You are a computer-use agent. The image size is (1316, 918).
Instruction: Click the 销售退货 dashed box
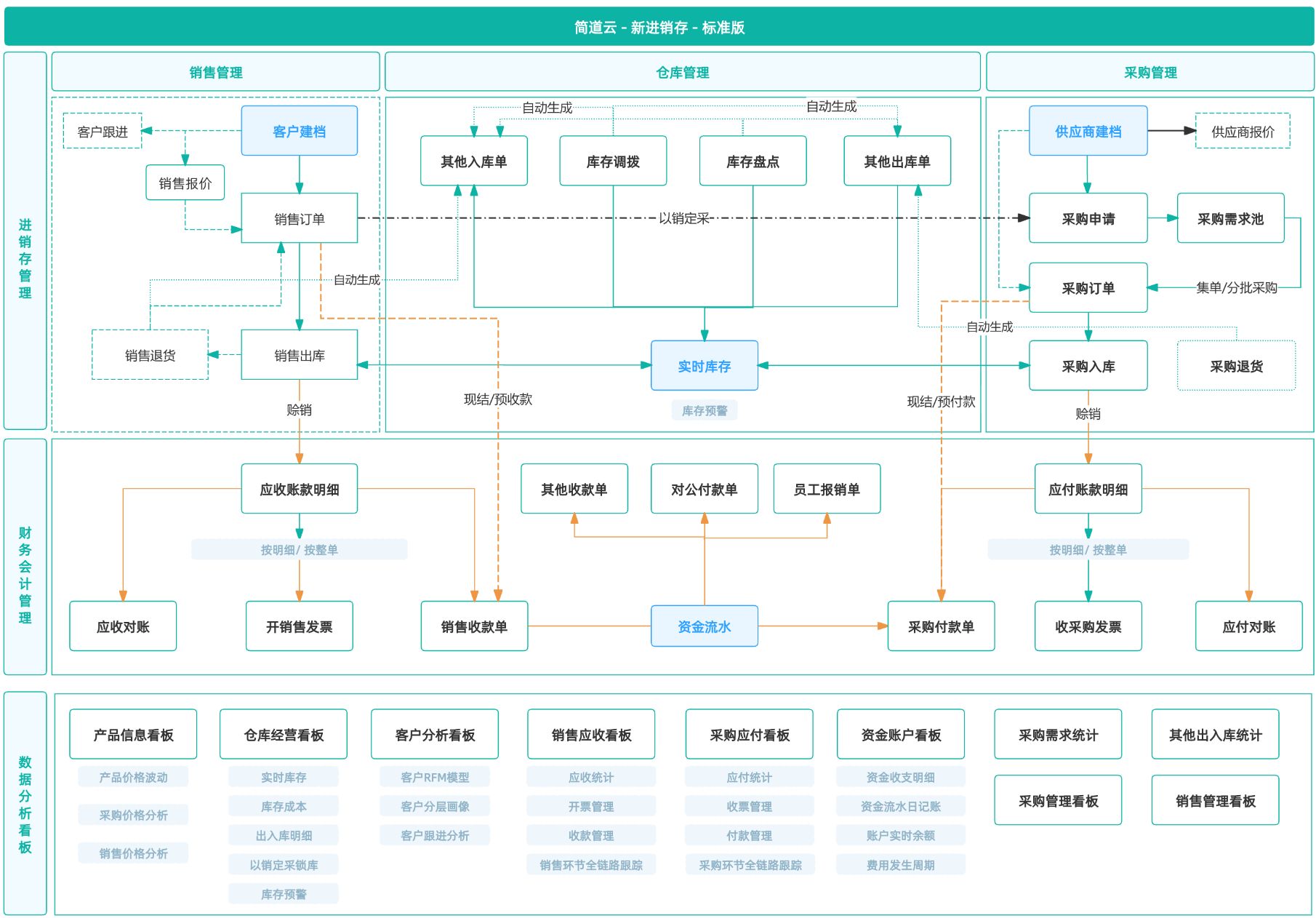pos(150,355)
